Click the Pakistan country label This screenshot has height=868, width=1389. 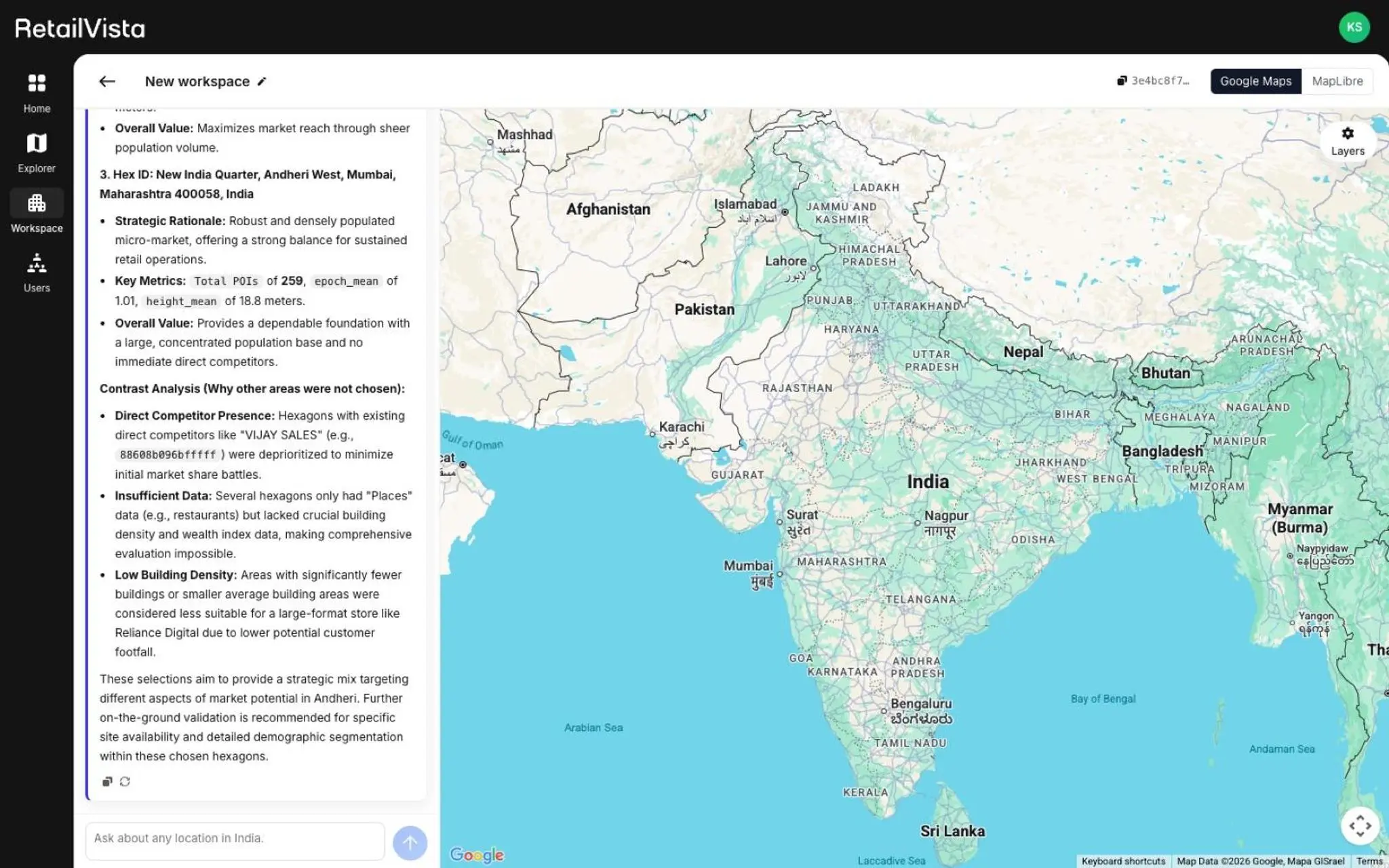pos(704,309)
